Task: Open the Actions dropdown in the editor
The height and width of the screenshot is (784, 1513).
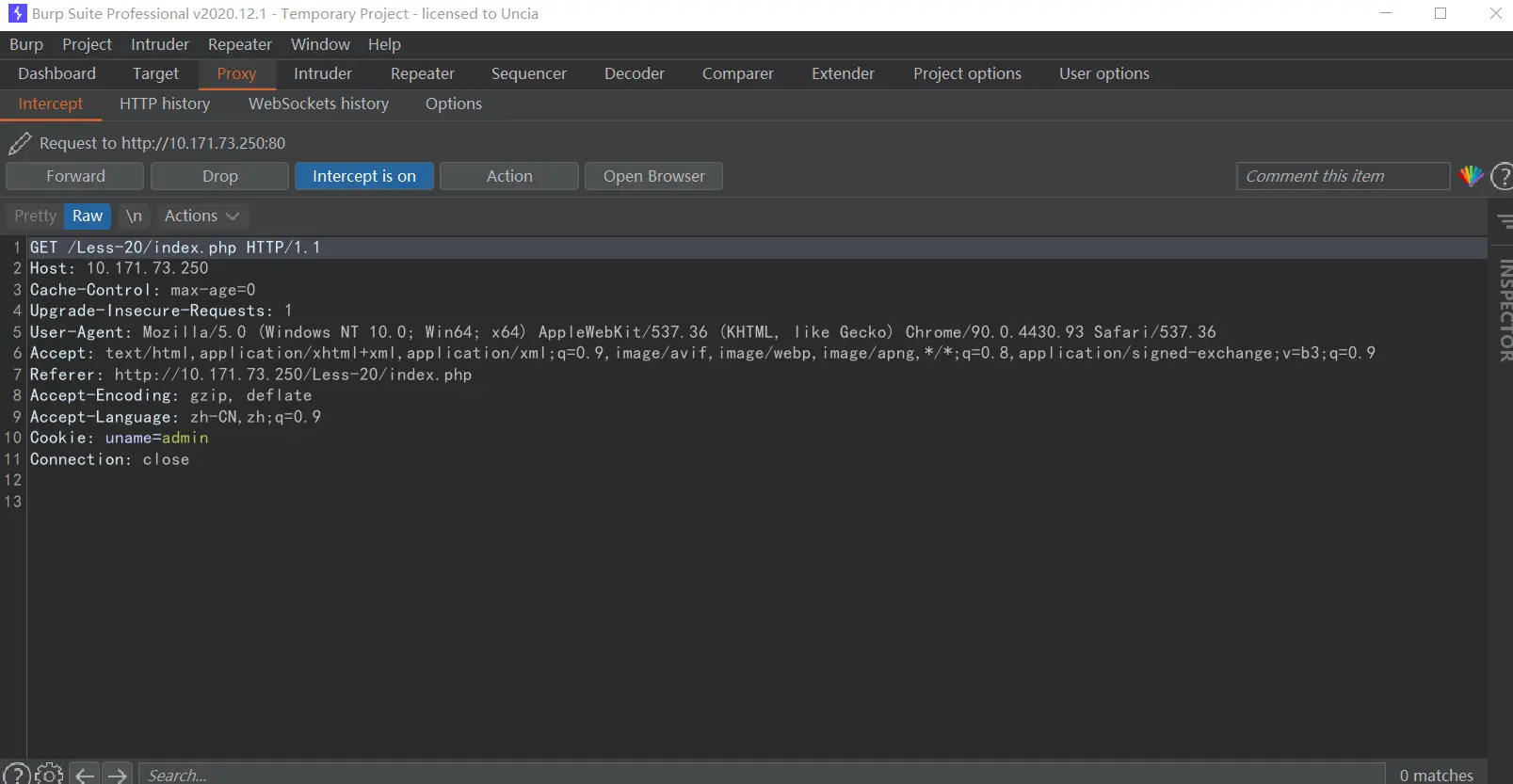Action: point(201,216)
